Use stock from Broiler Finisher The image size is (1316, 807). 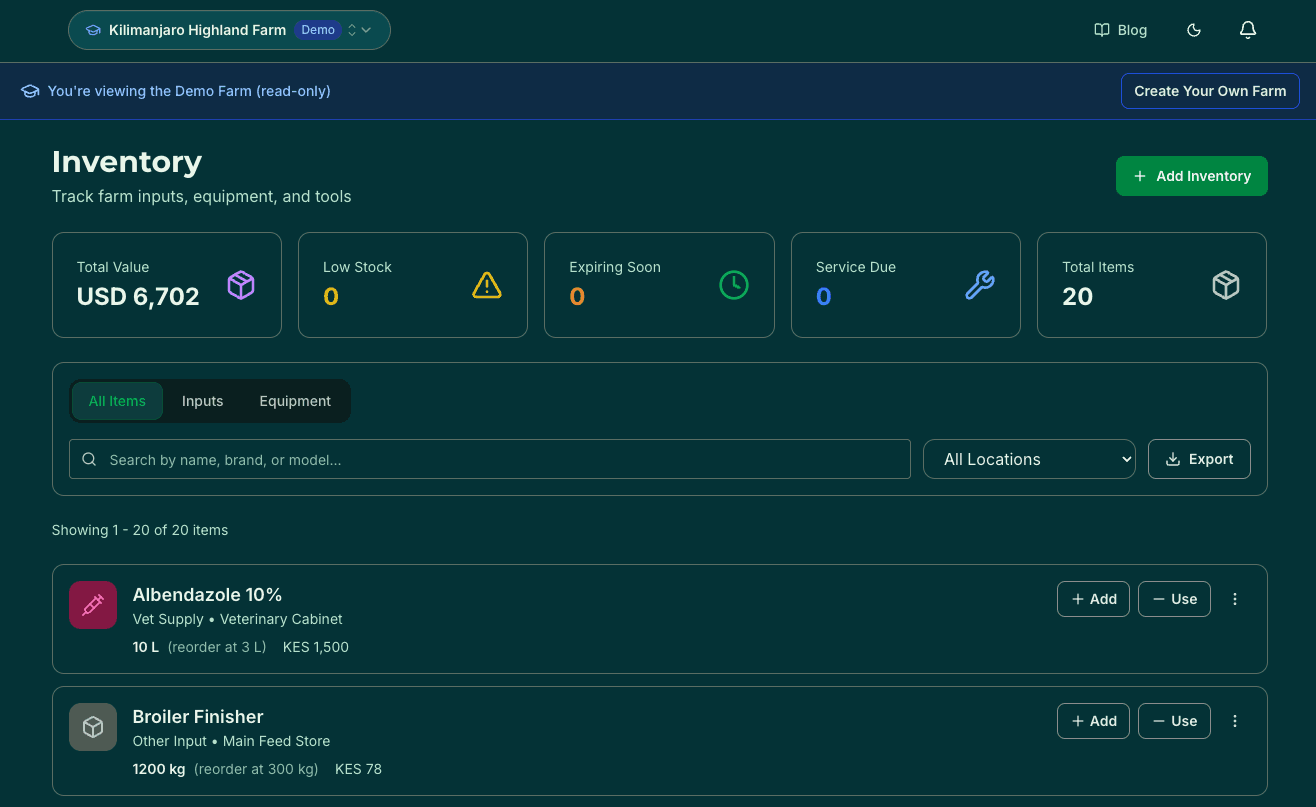point(1174,721)
